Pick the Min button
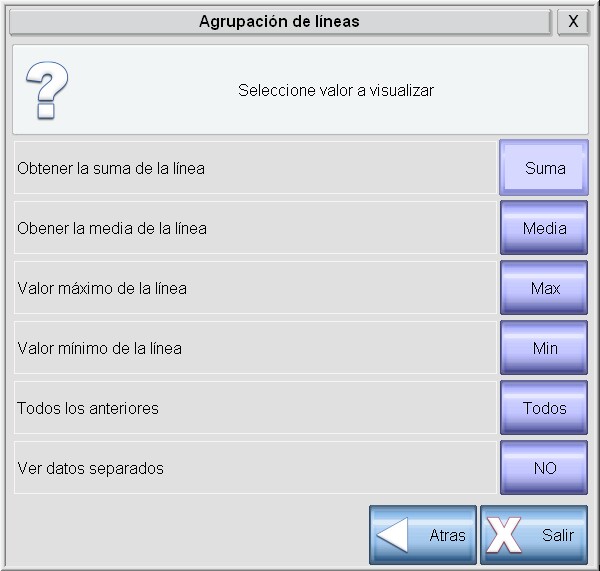Viewport: 600px width, 571px height. pyautogui.click(x=544, y=348)
